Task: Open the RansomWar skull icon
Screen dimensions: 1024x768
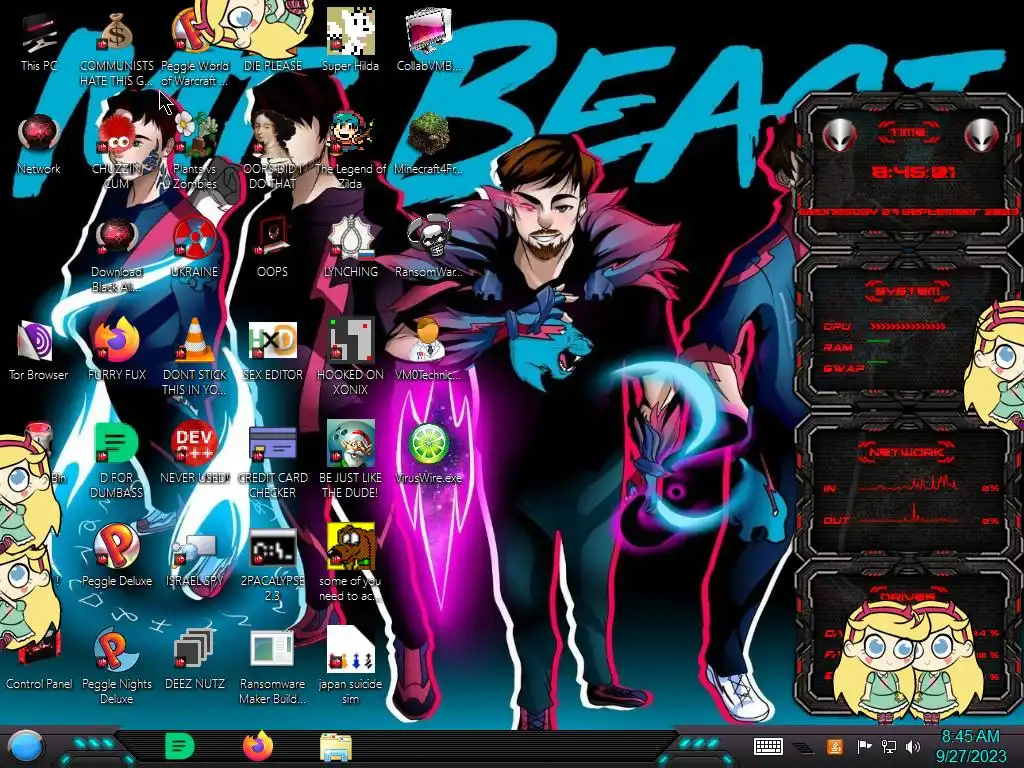Action: pos(428,247)
